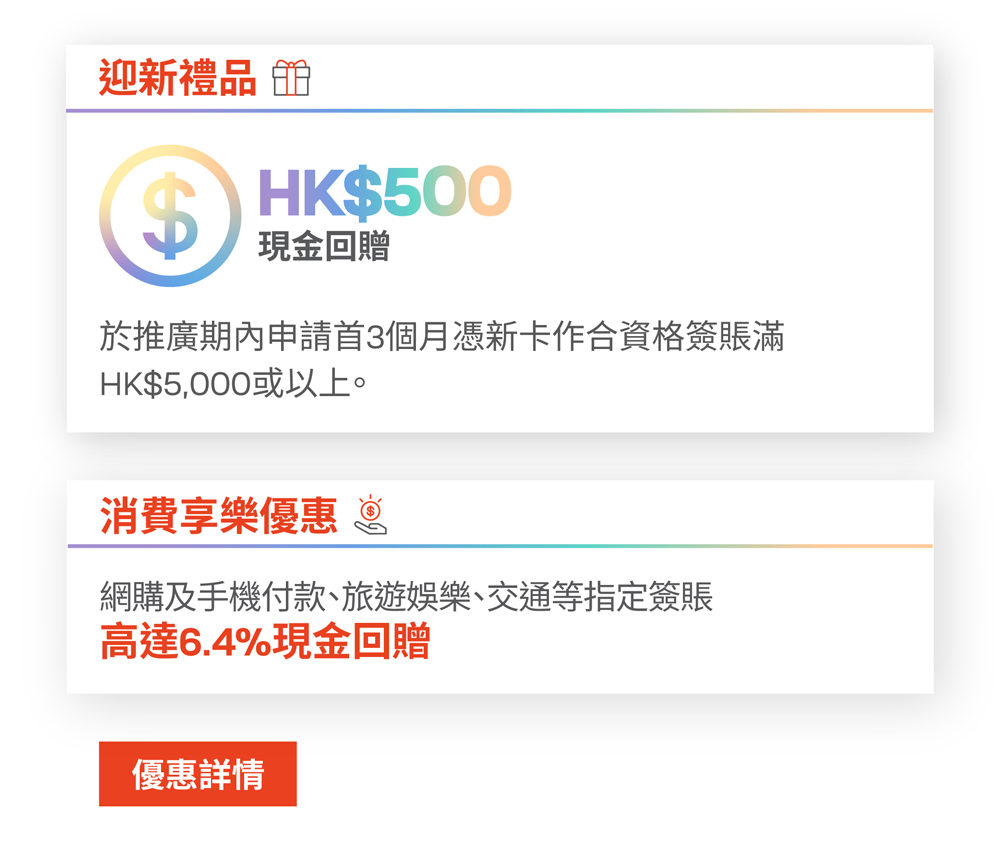This screenshot has height=847, width=1000.
Task: Click the 高達6.4%現金回贈 red text
Action: click(265, 642)
